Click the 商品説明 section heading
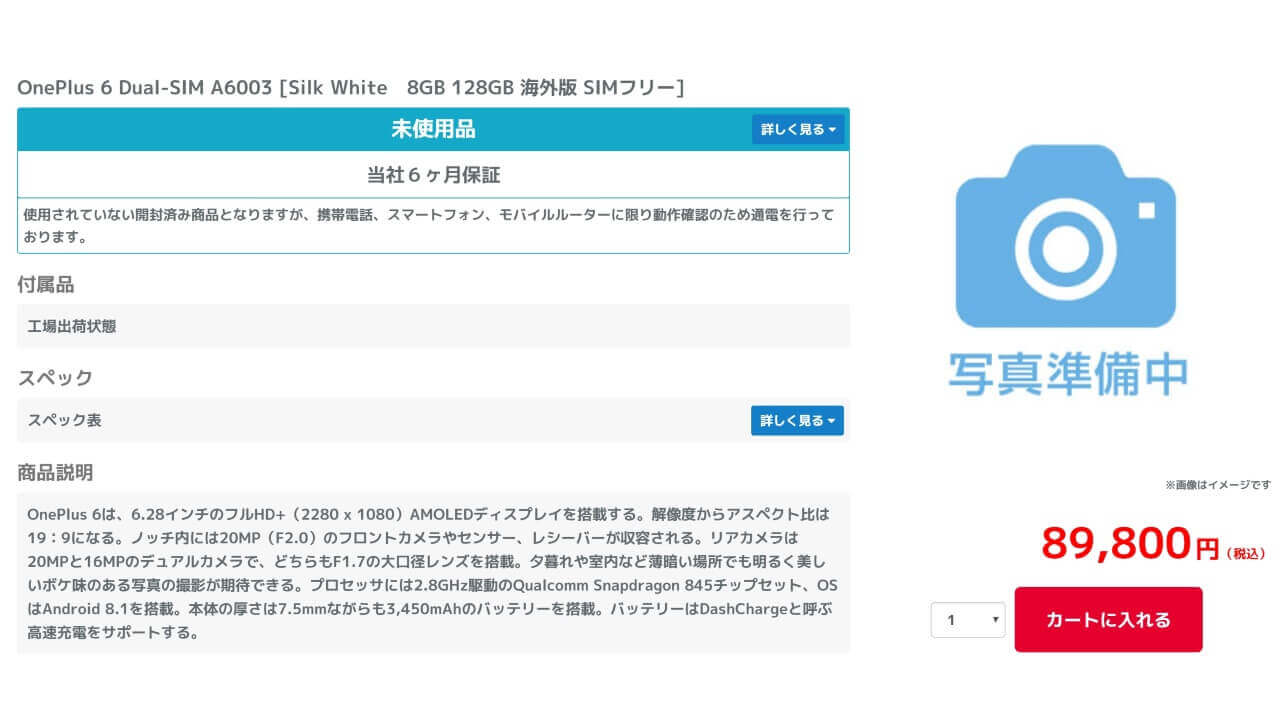1280x720 pixels. (55, 472)
